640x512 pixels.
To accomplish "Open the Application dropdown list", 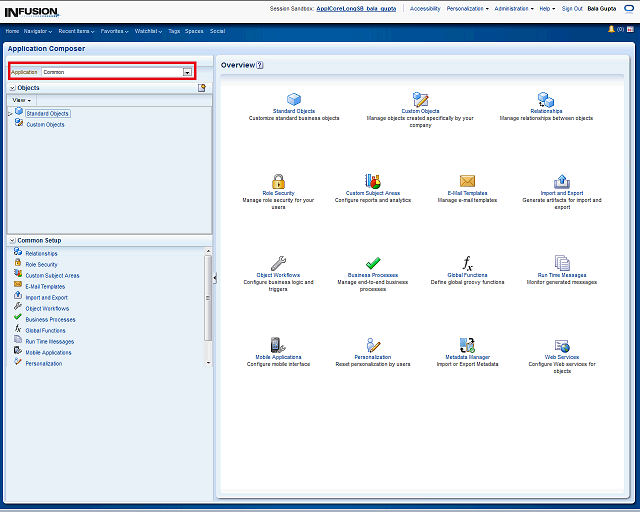I will (187, 72).
